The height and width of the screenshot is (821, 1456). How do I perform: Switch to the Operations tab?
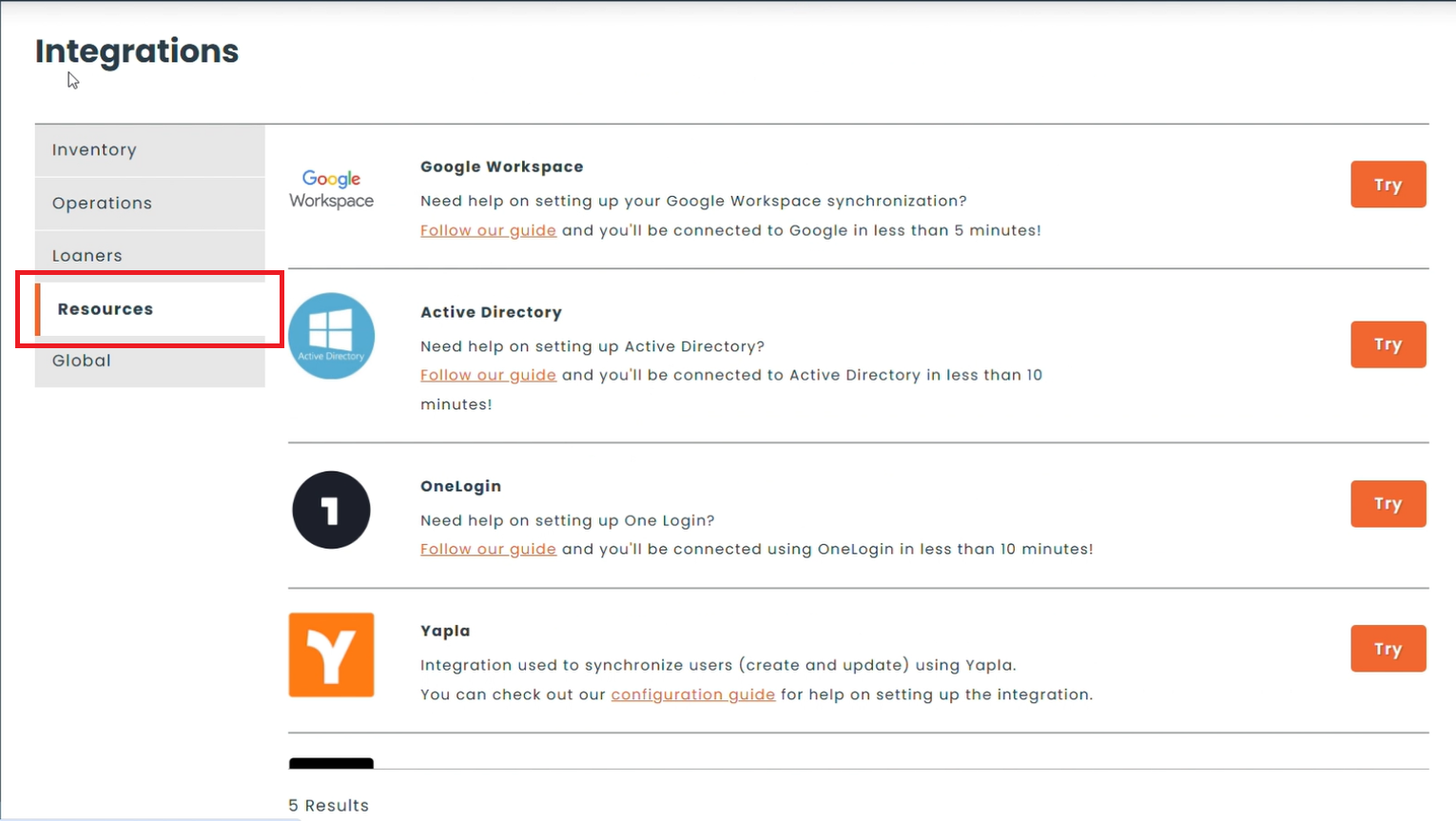coord(149,203)
